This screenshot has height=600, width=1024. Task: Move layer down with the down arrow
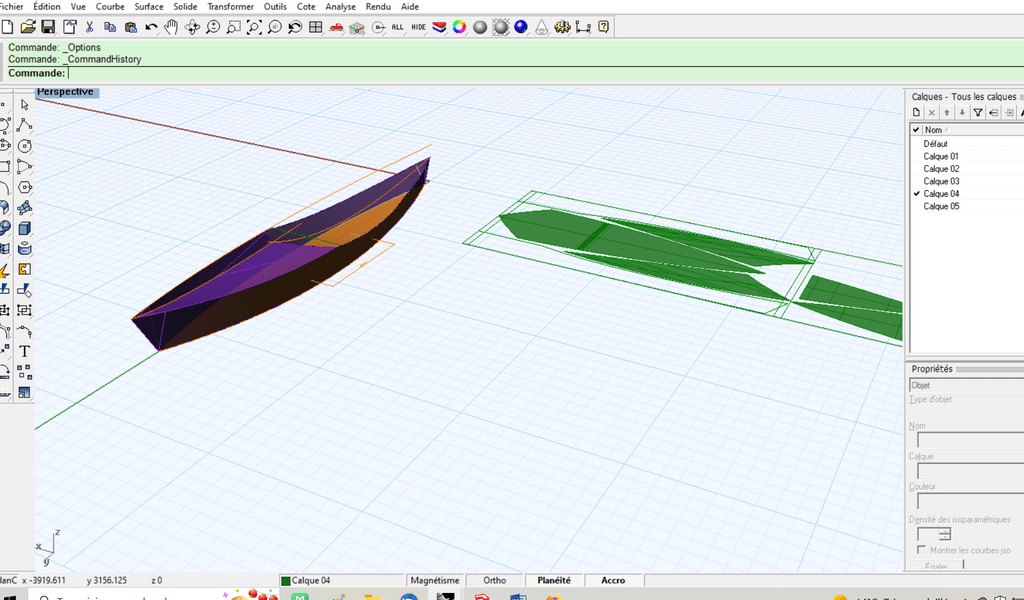[962, 112]
